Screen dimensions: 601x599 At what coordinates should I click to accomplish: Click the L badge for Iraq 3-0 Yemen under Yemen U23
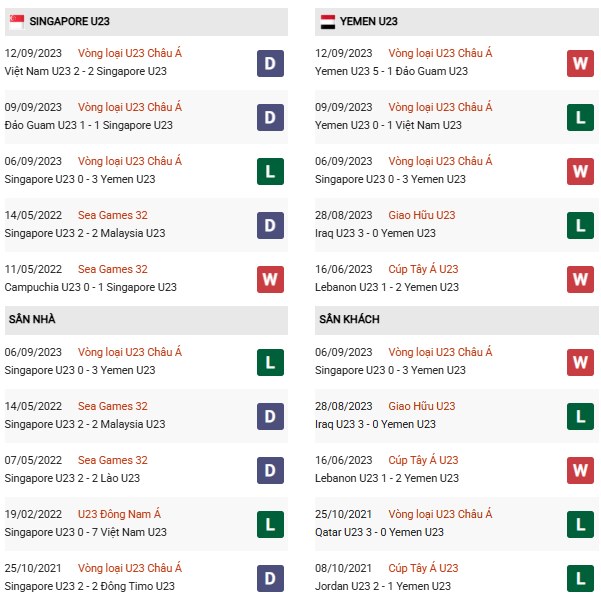pyautogui.click(x=580, y=225)
